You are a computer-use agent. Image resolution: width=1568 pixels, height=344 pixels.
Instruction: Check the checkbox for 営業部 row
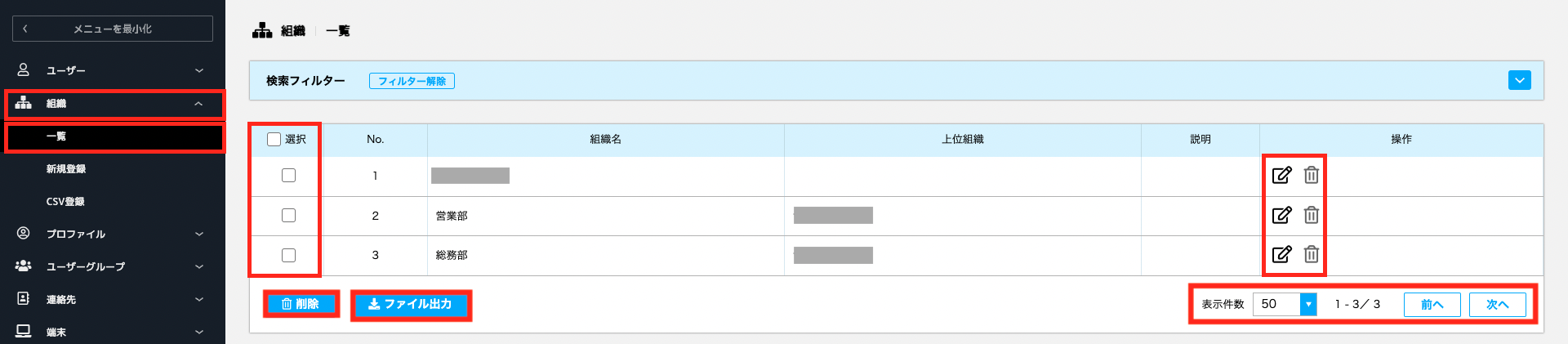(x=288, y=216)
